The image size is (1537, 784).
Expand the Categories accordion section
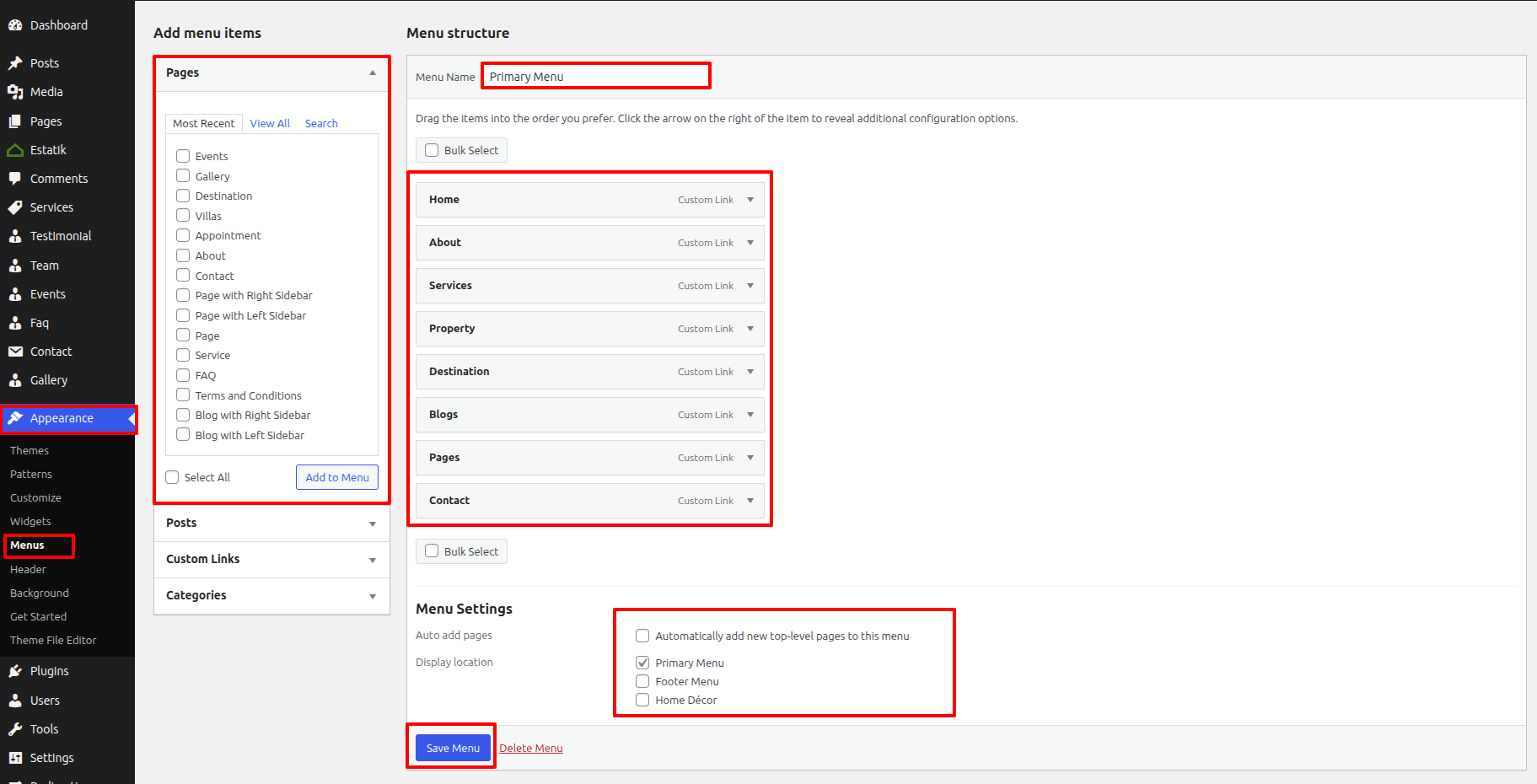[x=372, y=596]
